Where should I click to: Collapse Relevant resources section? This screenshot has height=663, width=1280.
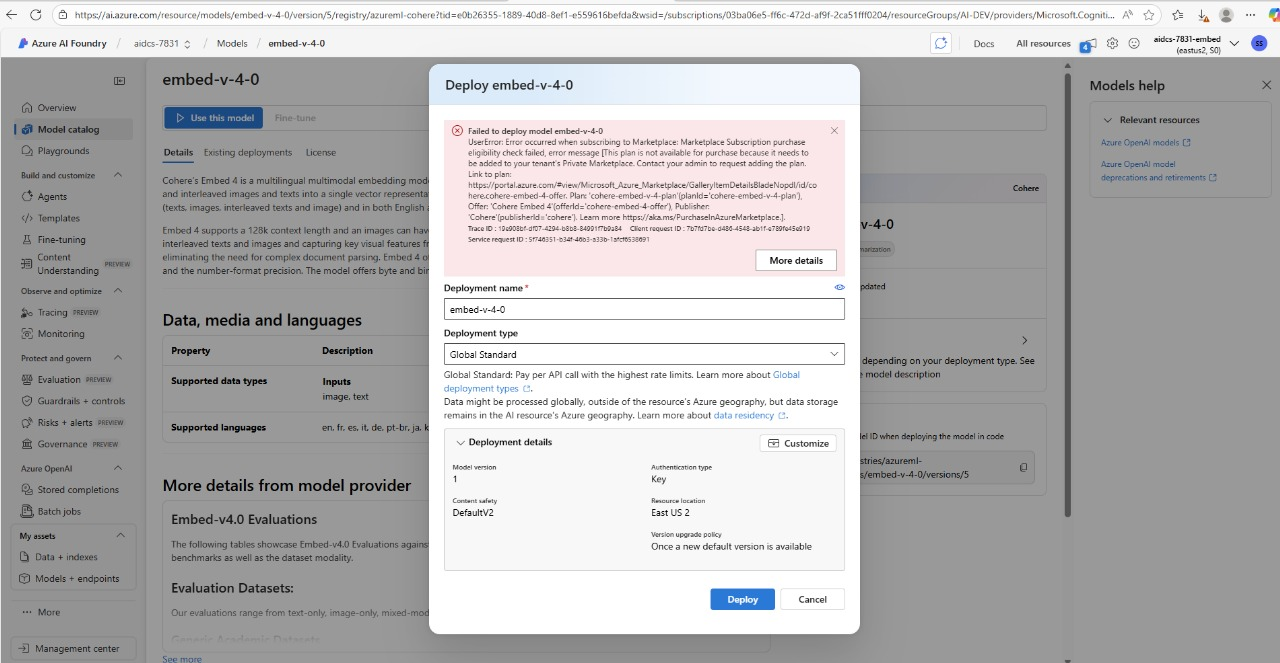coord(1107,120)
